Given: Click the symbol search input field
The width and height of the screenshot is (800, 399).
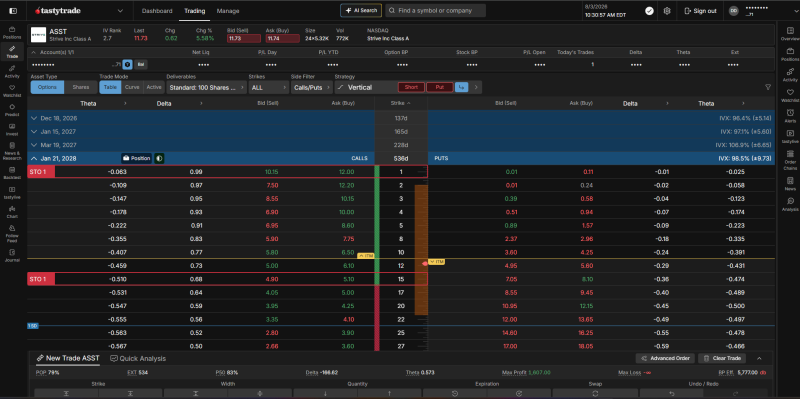Looking at the screenshot, I should (435, 10).
